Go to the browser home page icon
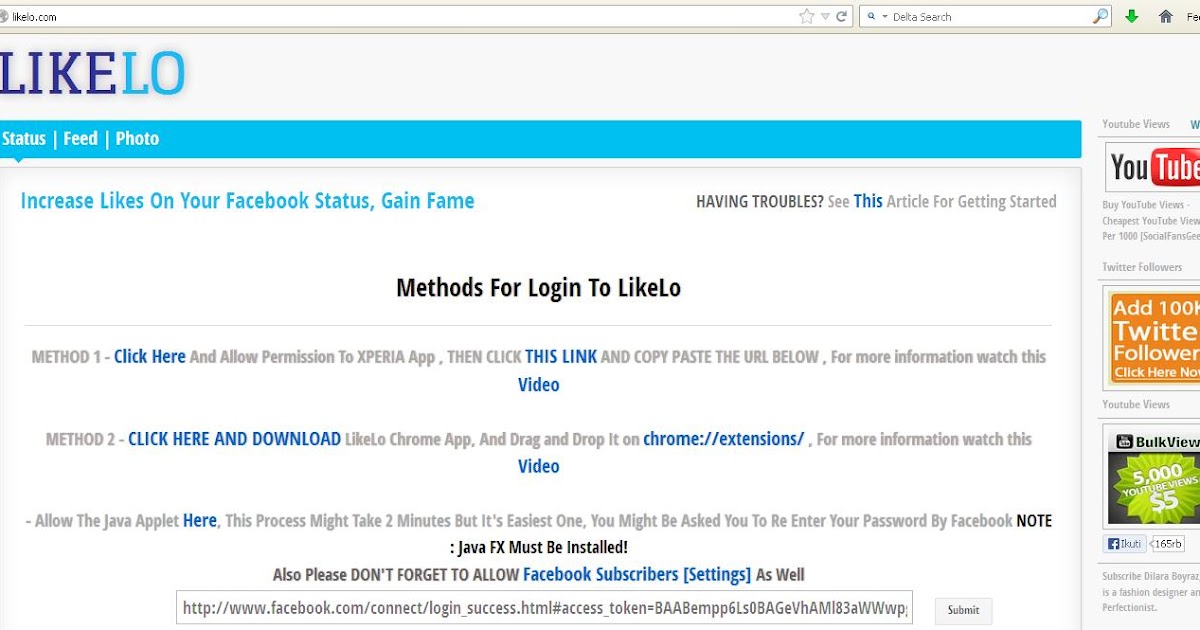This screenshot has height=630, width=1200. tap(1165, 16)
